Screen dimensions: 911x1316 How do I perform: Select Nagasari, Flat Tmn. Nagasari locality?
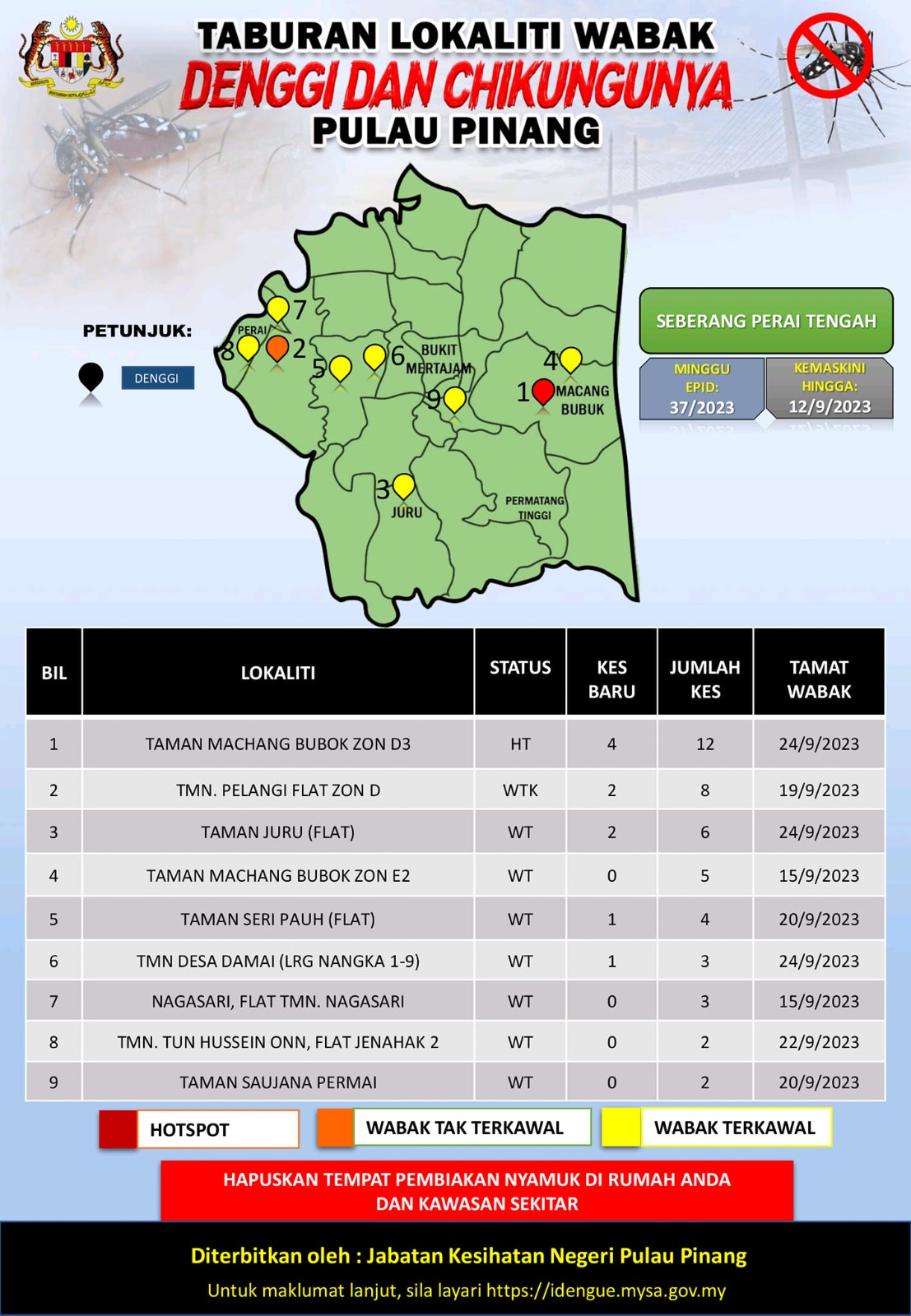pyautogui.click(x=278, y=1002)
